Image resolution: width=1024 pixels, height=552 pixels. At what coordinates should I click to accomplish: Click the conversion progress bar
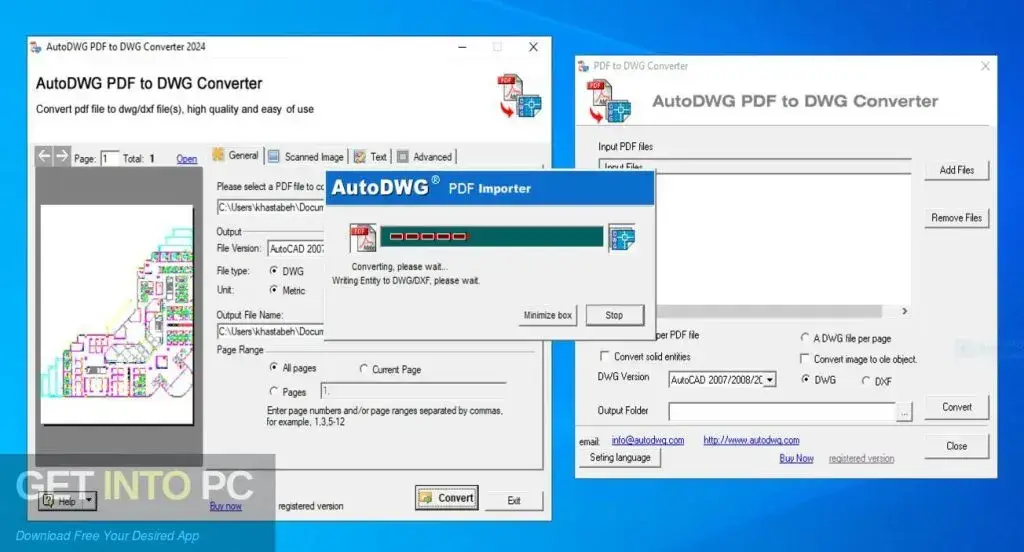pos(492,236)
